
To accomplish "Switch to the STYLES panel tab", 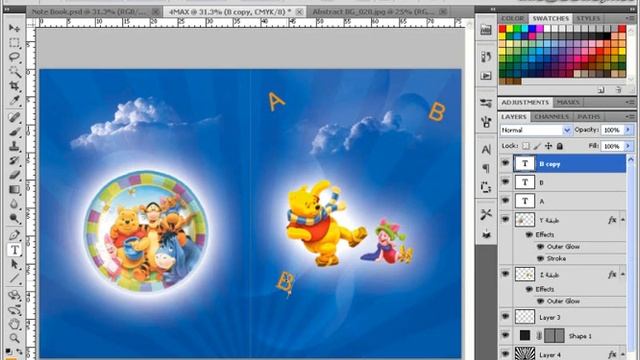I will coord(588,18).
